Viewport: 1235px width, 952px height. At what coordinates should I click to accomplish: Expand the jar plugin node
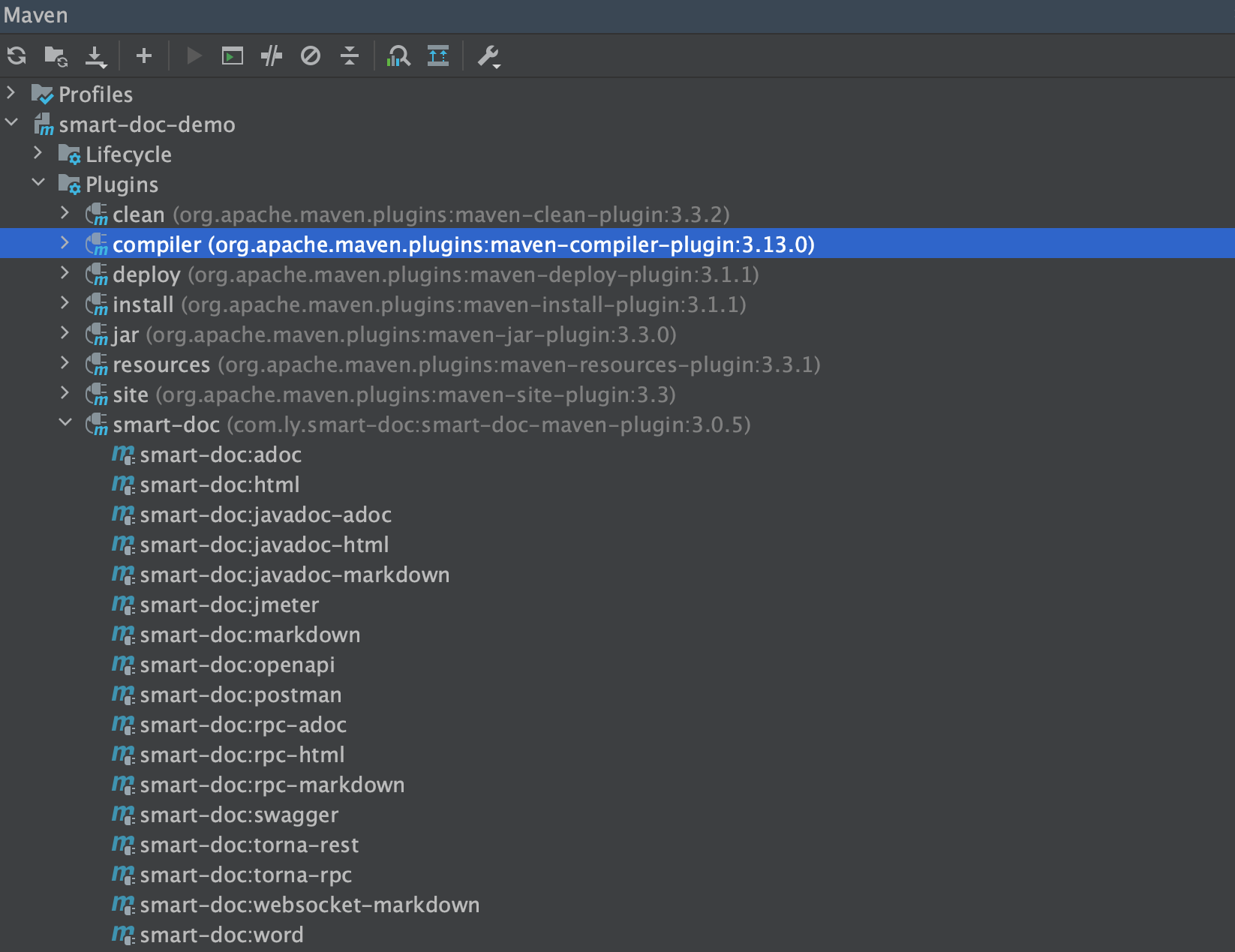pyautogui.click(x=65, y=333)
